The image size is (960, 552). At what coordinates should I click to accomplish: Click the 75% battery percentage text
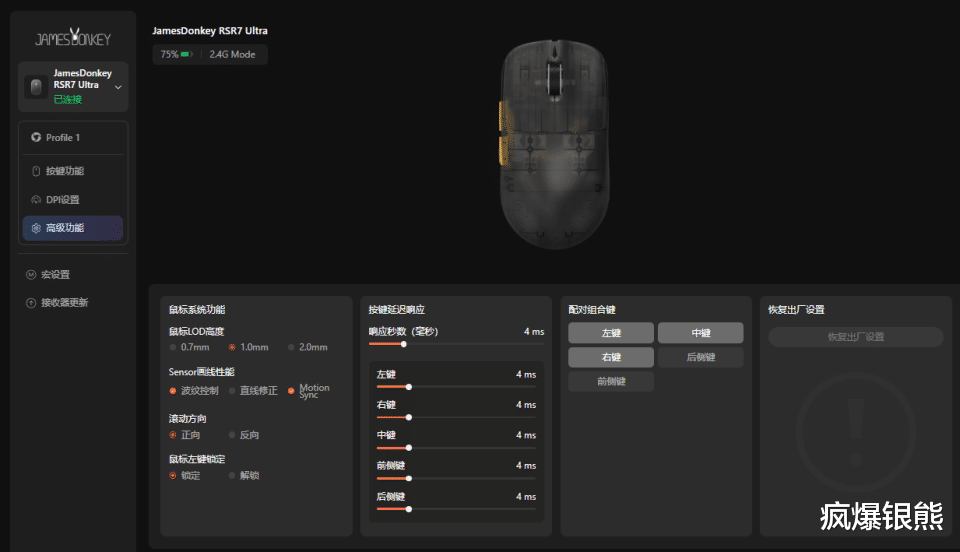pos(169,54)
